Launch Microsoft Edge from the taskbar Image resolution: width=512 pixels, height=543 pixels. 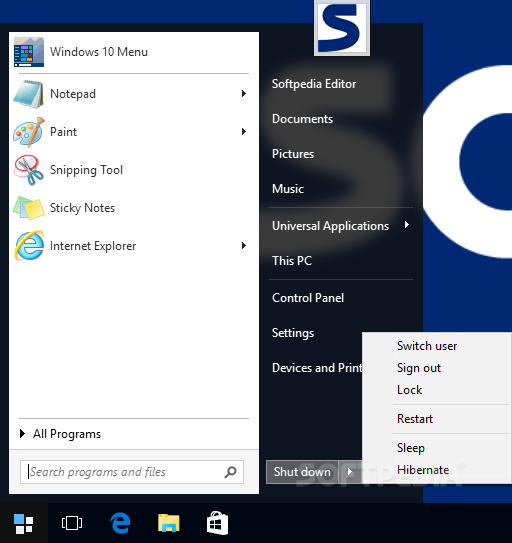click(x=120, y=523)
